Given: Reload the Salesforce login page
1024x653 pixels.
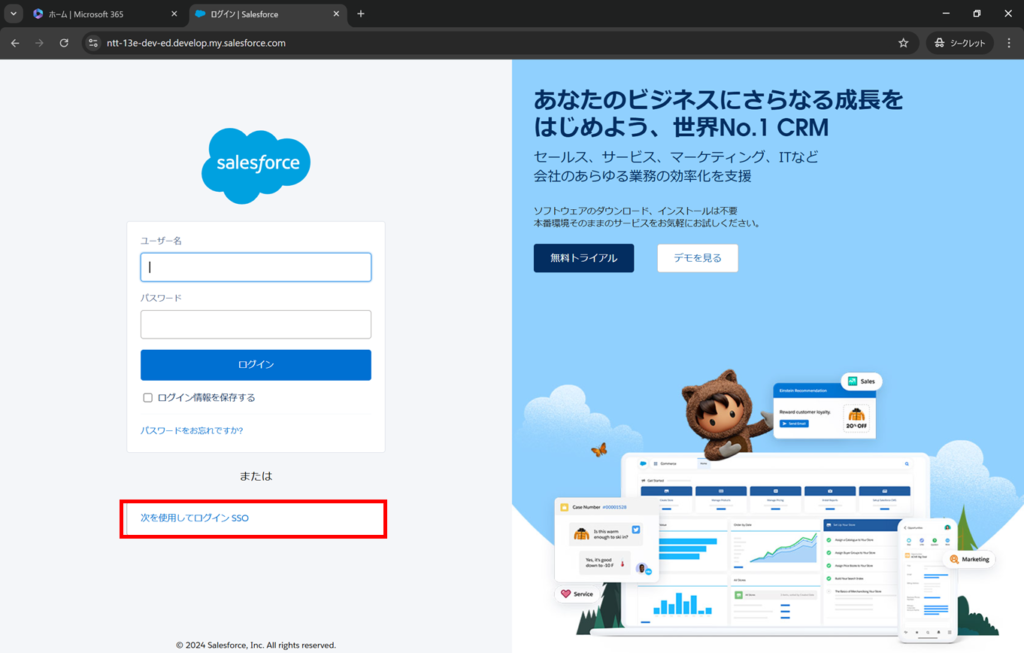Looking at the screenshot, I should point(64,43).
